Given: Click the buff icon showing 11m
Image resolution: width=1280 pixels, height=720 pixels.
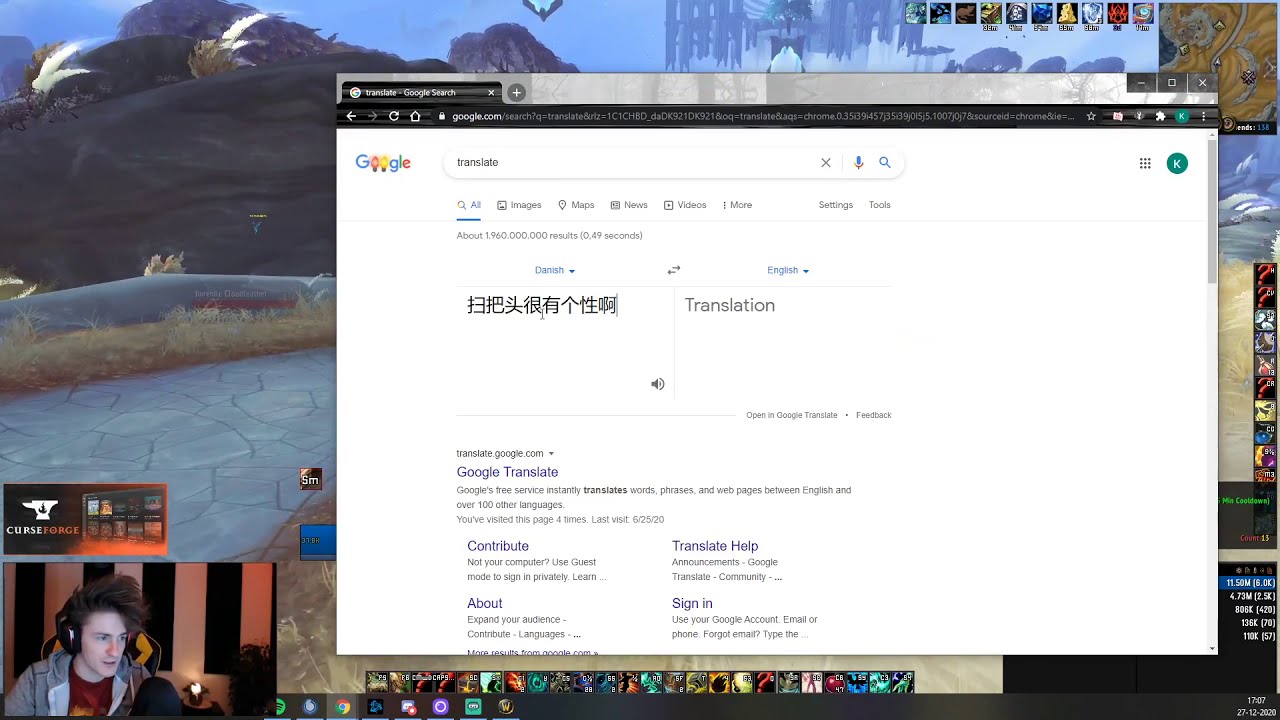Looking at the screenshot, I should coord(1143,15).
